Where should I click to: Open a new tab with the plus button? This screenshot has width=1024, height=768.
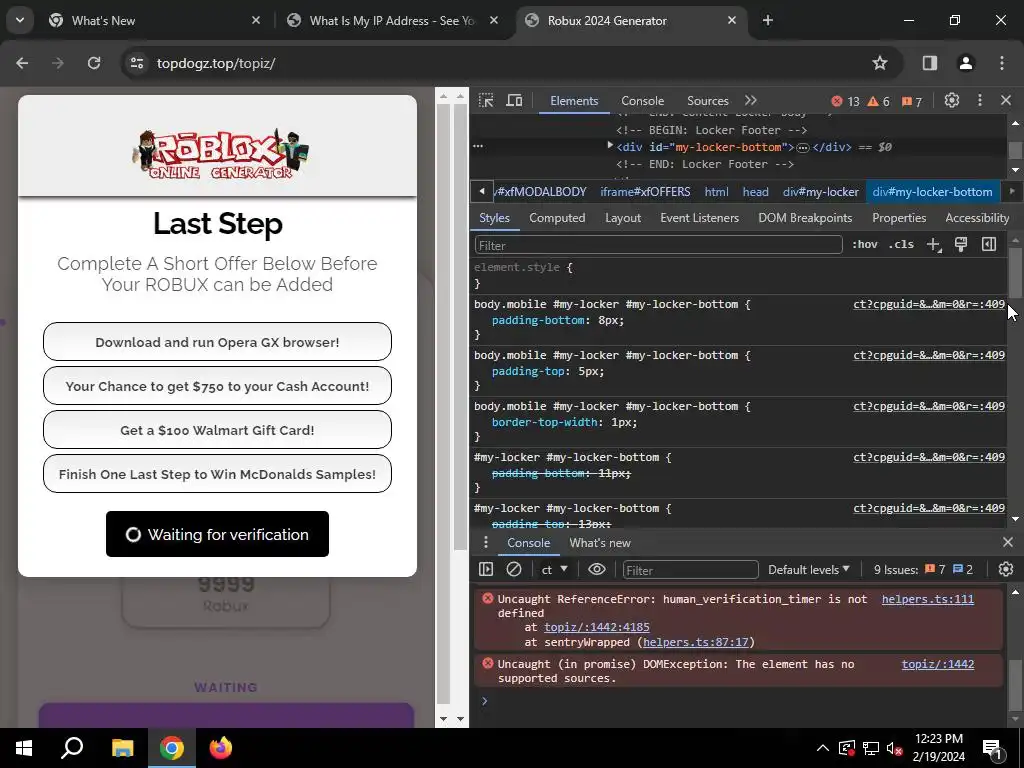click(768, 20)
